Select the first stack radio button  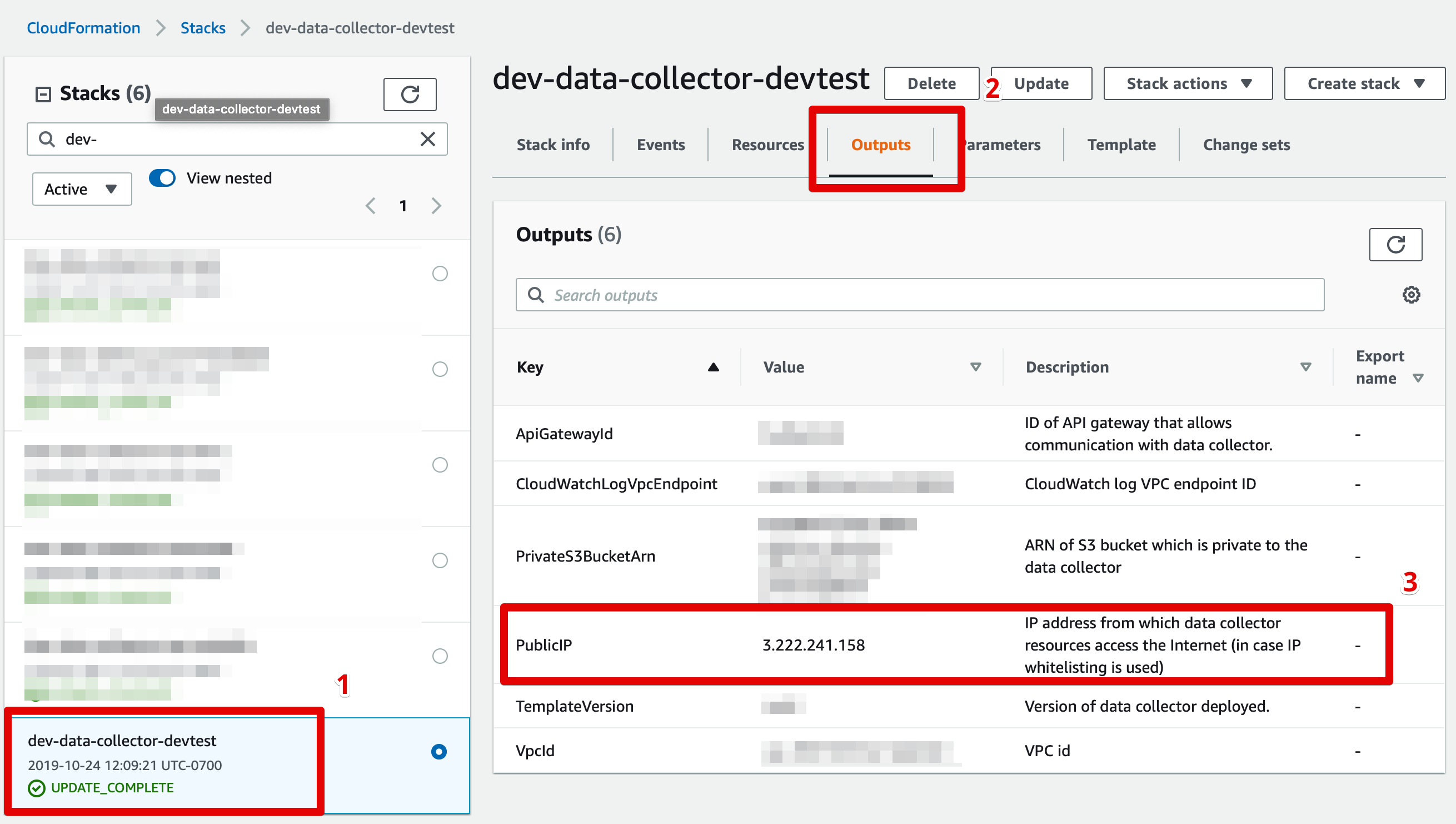[x=440, y=274]
